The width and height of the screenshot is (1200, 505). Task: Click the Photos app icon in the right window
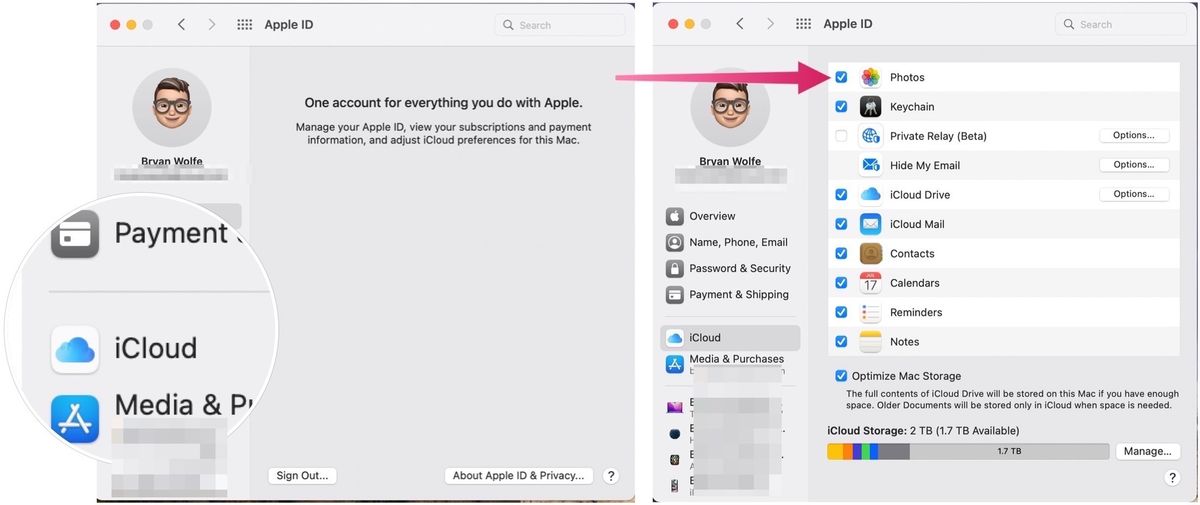(870, 77)
